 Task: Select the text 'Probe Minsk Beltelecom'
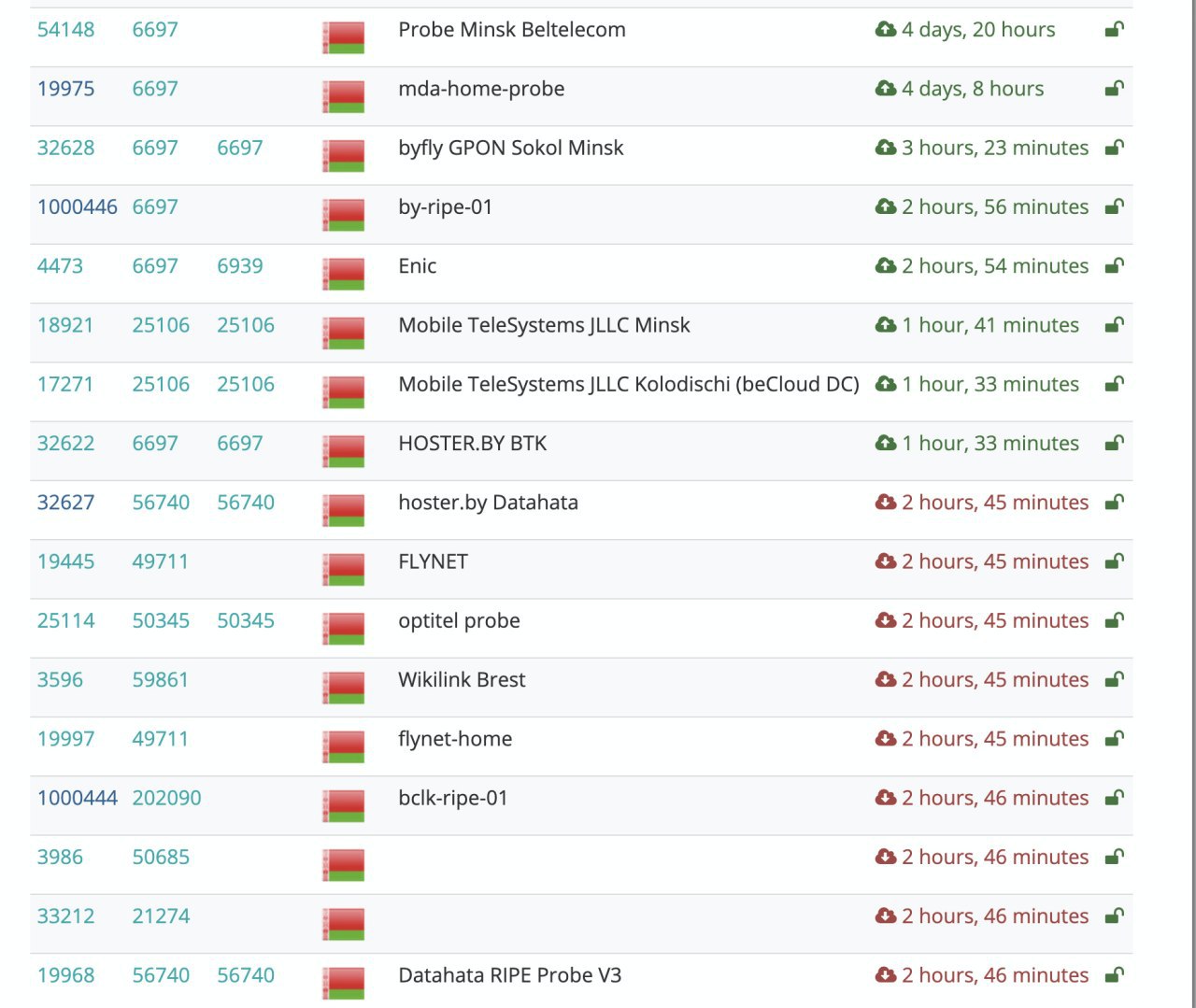pyautogui.click(x=512, y=30)
